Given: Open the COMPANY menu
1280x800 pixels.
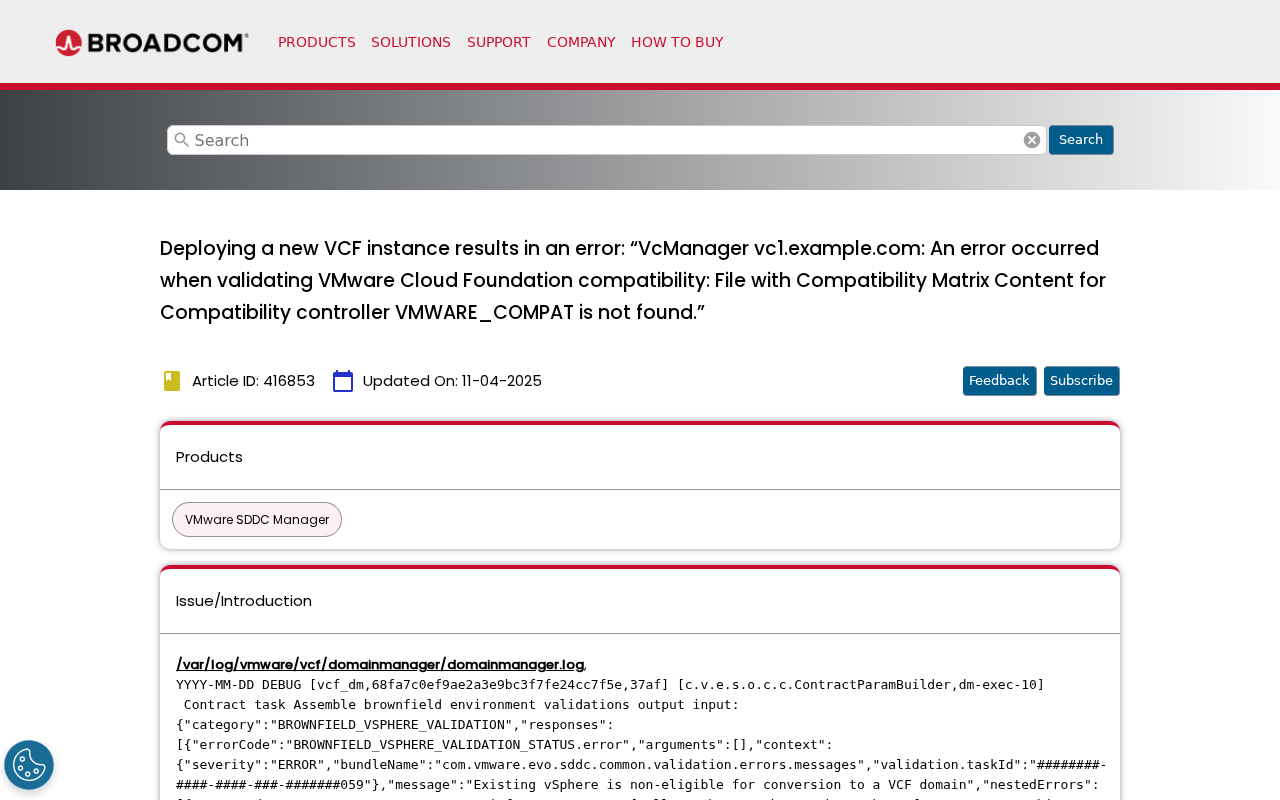Looking at the screenshot, I should tap(581, 40).
